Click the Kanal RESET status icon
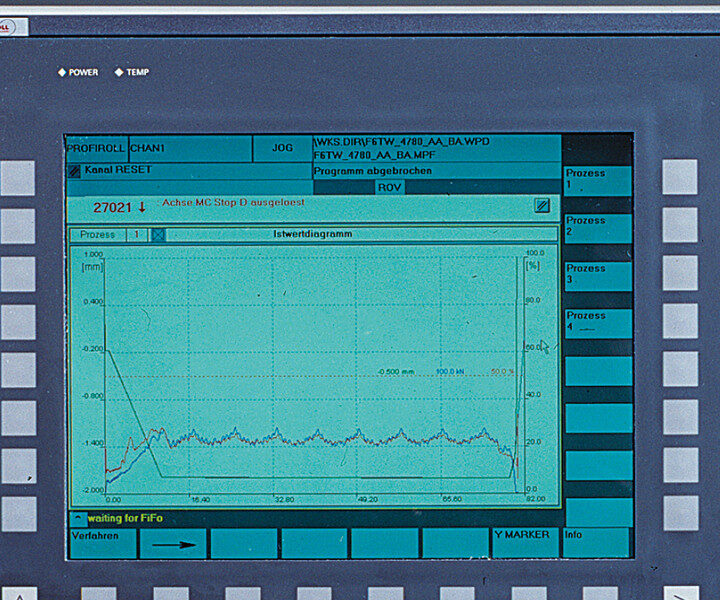Image resolution: width=720 pixels, height=600 pixels. (x=73, y=171)
